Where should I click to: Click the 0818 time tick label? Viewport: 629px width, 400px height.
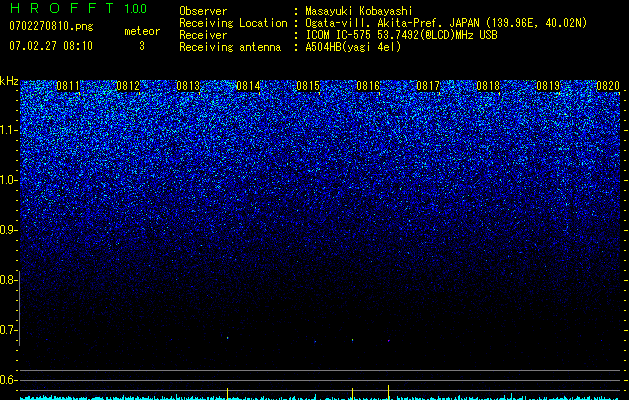(488, 86)
